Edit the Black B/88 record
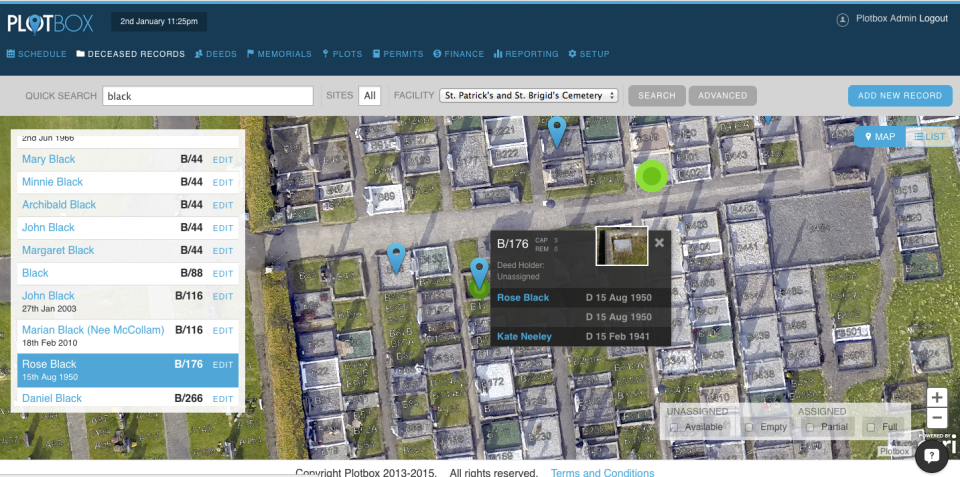 223,274
